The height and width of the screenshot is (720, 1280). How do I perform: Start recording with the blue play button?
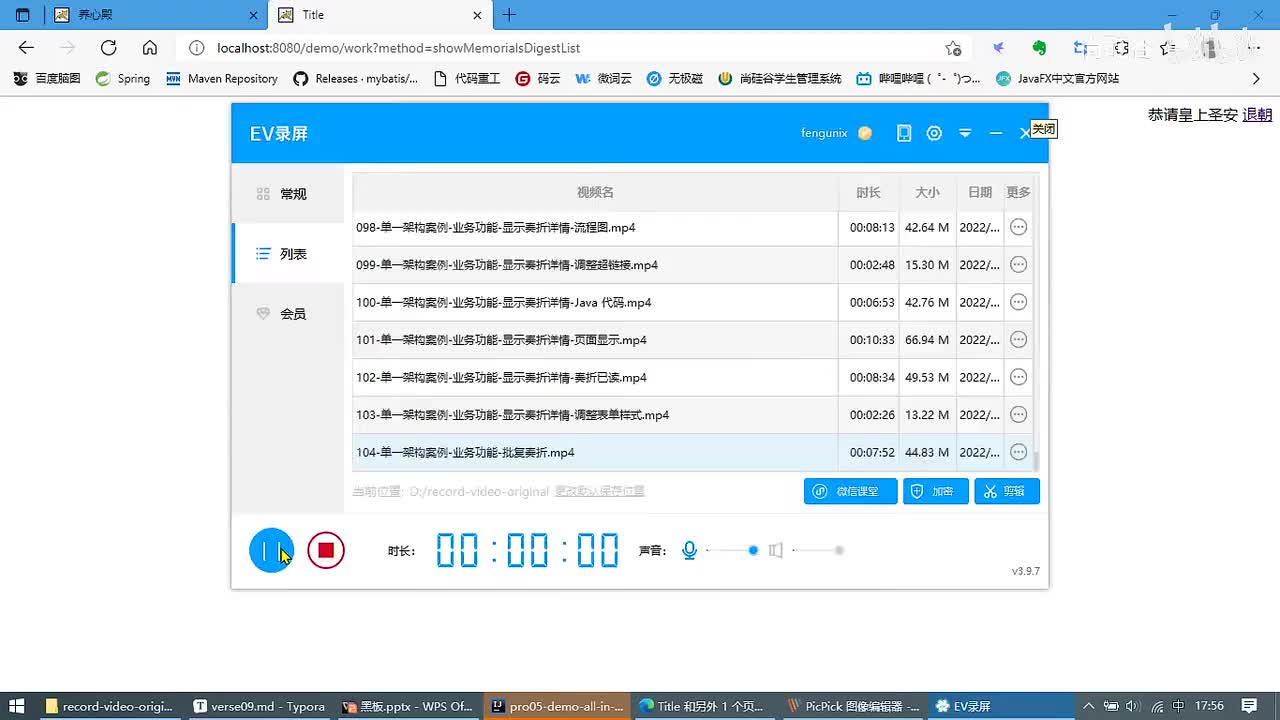pyautogui.click(x=271, y=550)
